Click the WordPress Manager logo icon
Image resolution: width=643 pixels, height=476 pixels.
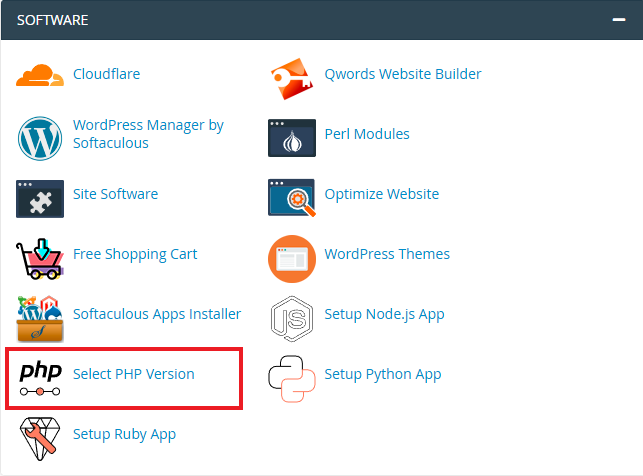point(40,136)
